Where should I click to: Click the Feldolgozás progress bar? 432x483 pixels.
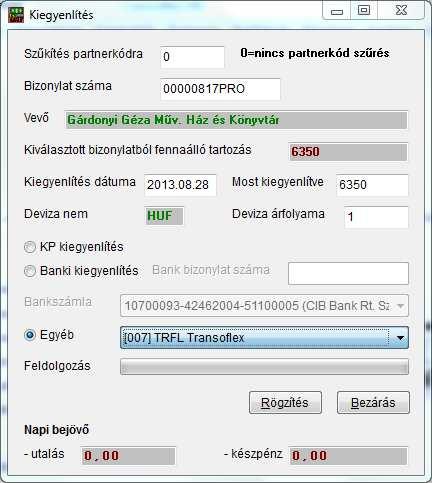tap(264, 367)
